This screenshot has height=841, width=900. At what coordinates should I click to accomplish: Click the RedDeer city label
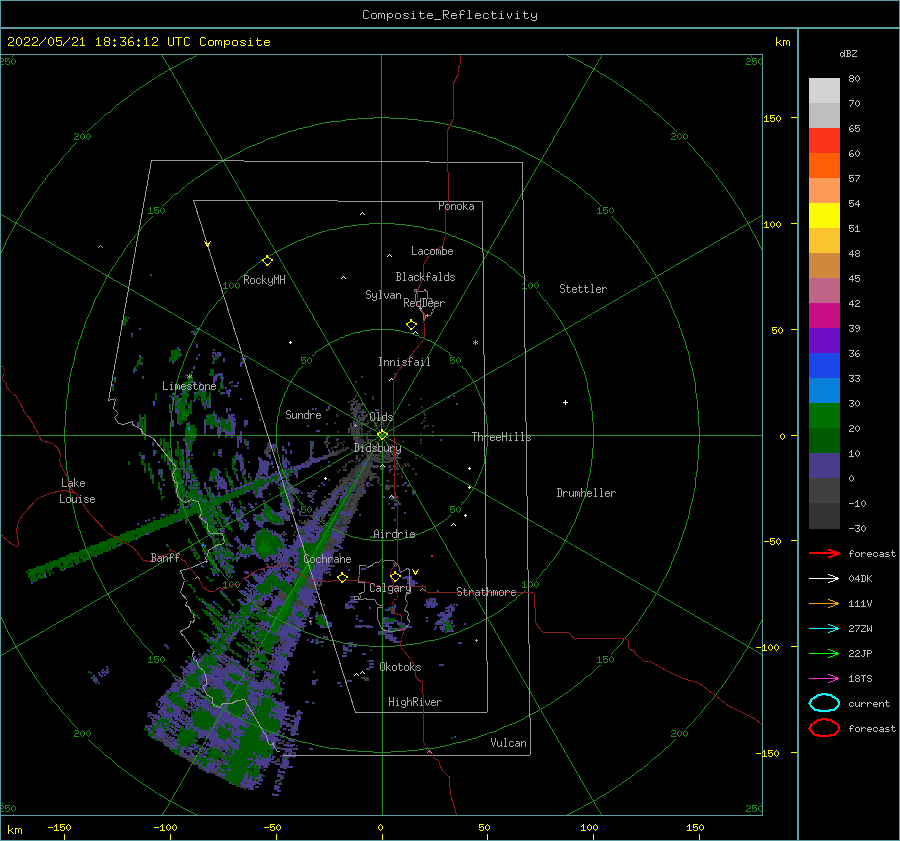[x=424, y=303]
